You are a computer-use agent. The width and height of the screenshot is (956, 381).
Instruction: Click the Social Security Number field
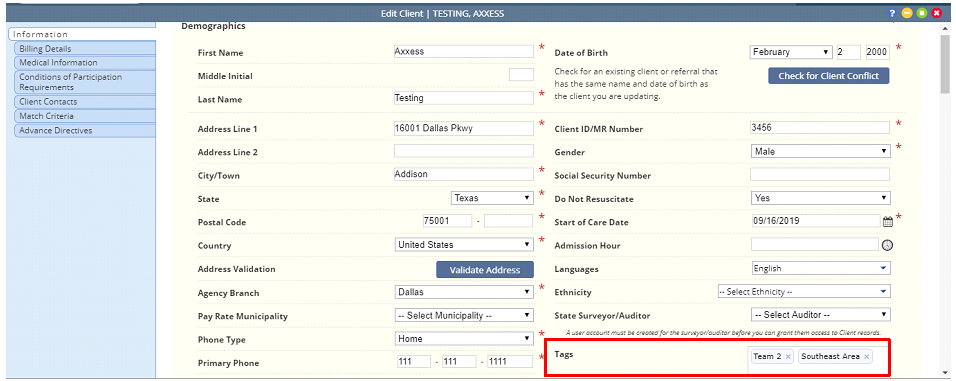(820, 175)
